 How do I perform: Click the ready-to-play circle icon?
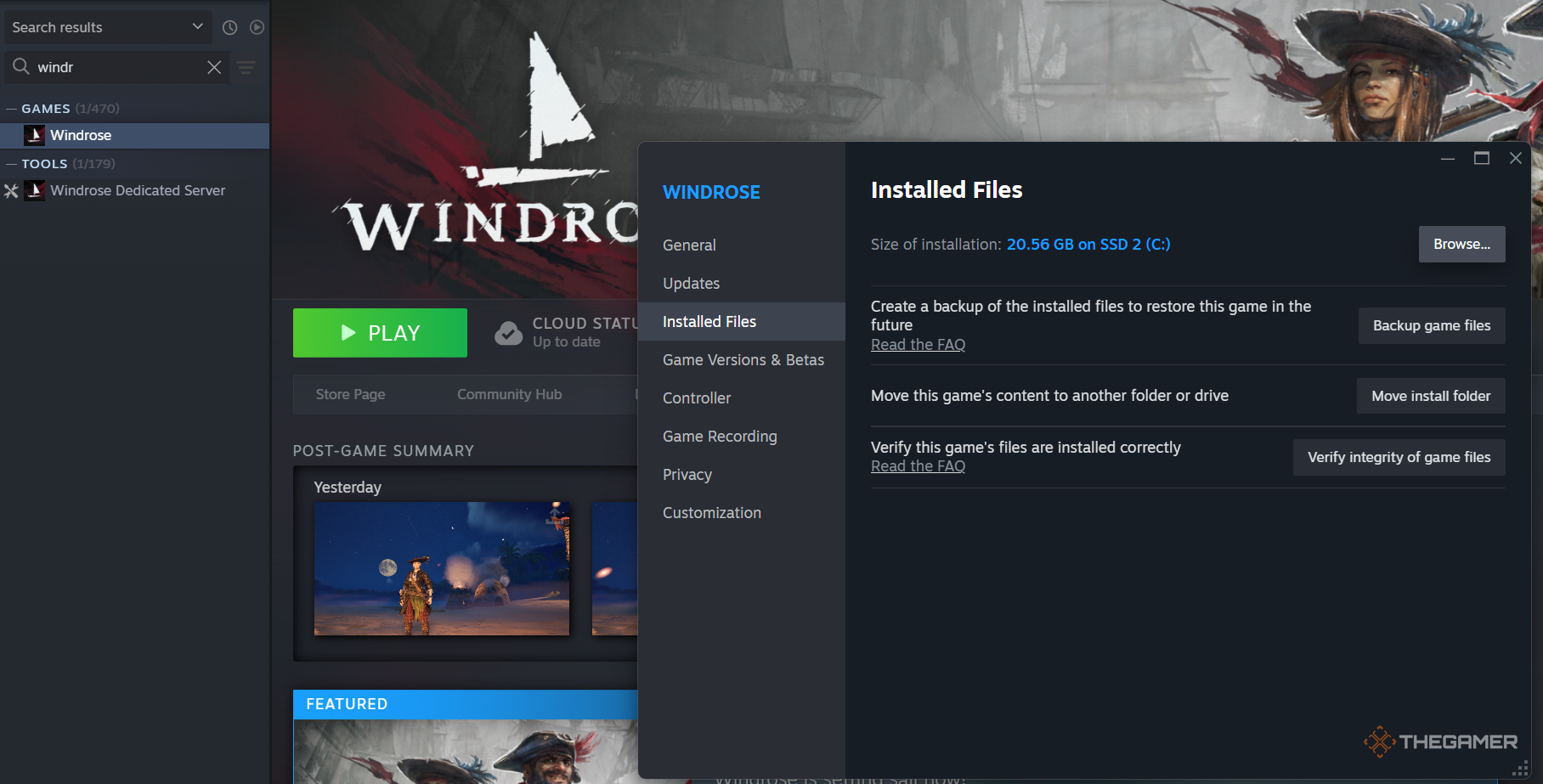pos(257,27)
